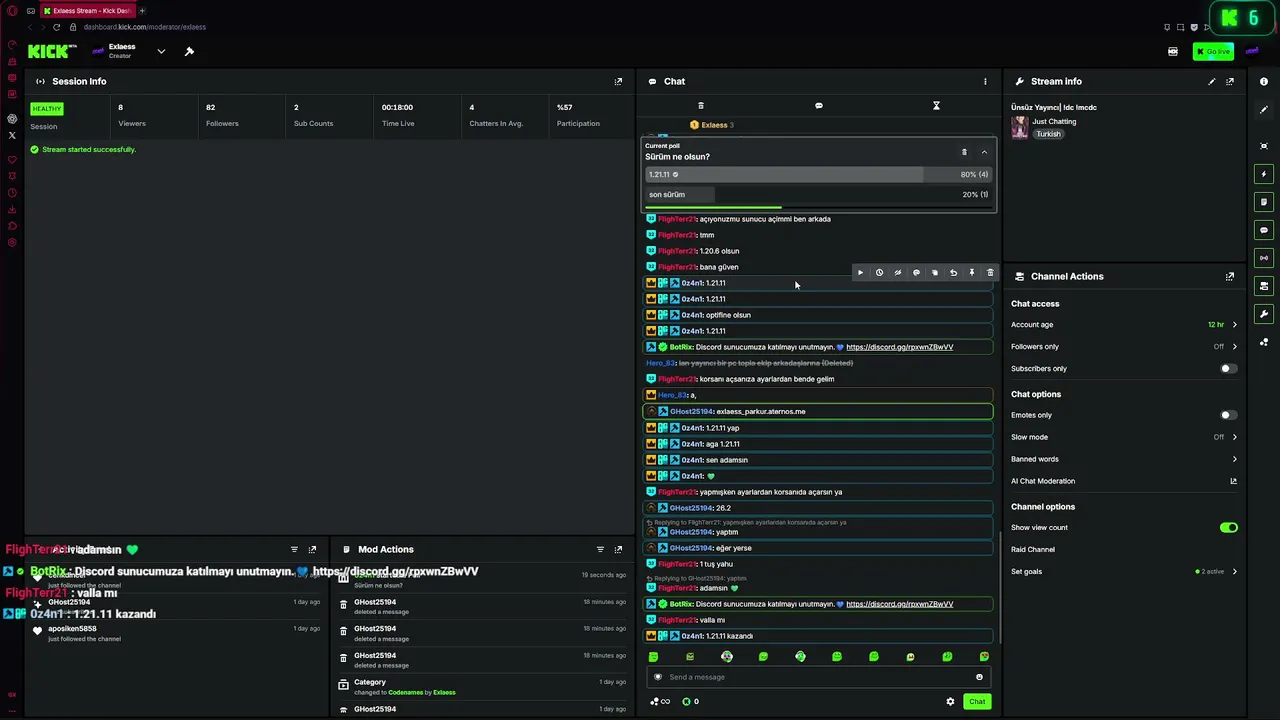Click the gavel moderator icon in header

(189, 51)
